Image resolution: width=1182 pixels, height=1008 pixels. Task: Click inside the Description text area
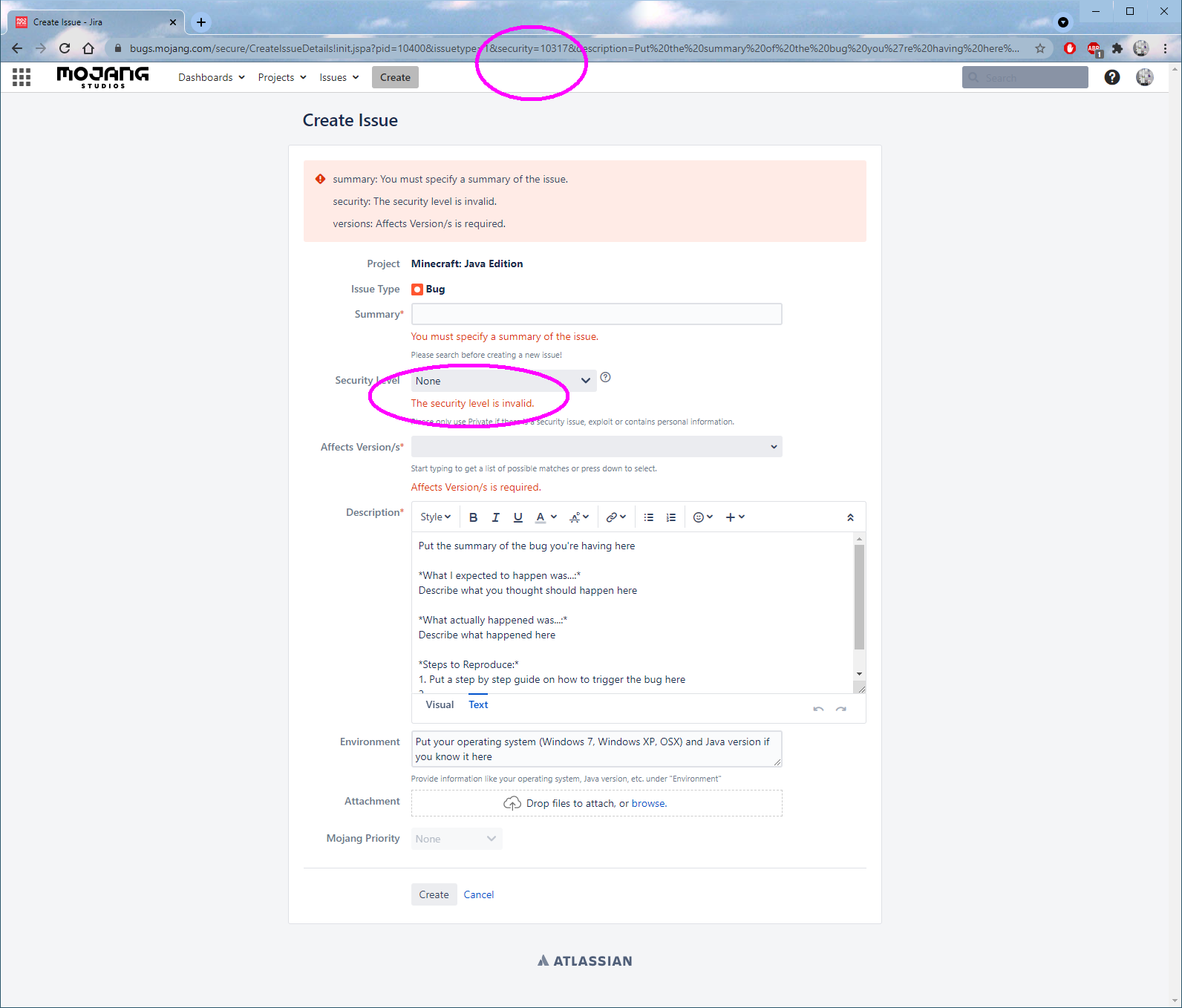[x=633, y=612]
